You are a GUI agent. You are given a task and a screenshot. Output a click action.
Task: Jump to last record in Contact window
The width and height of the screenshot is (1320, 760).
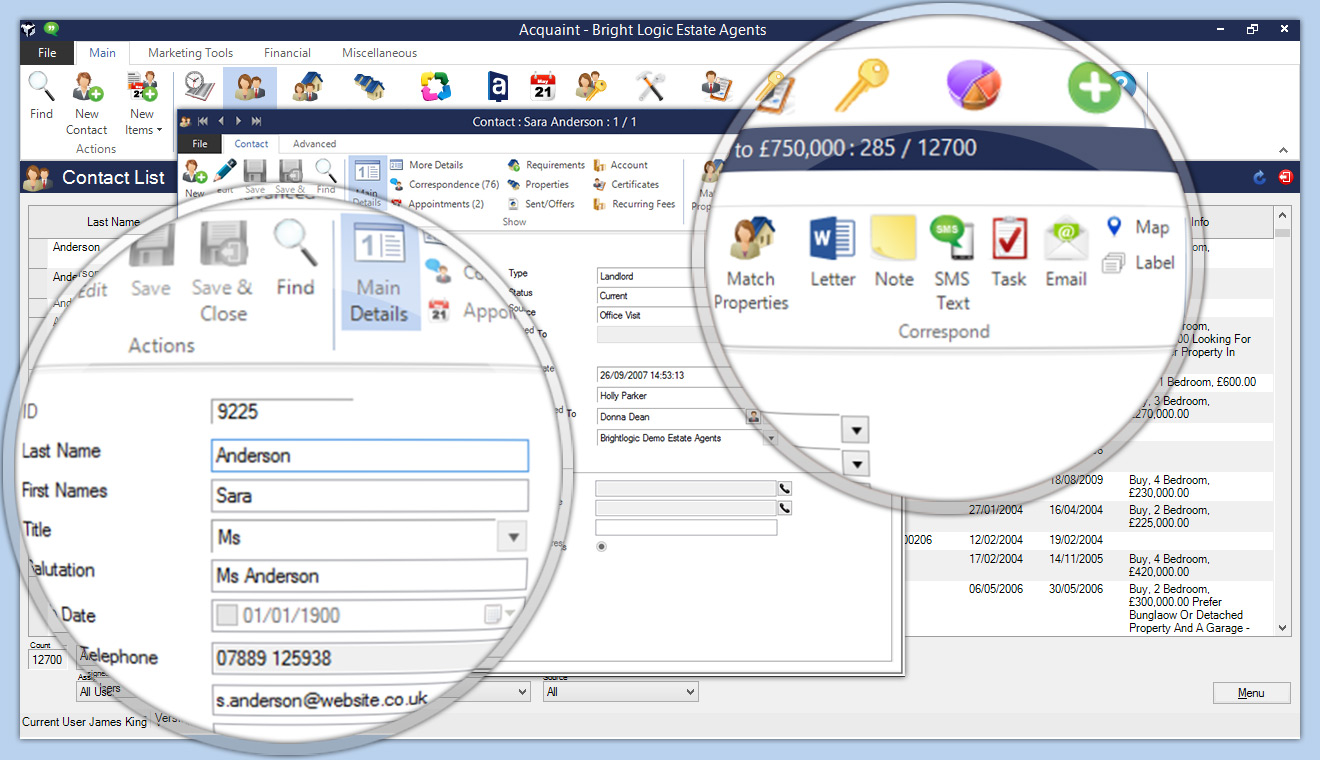pos(256,121)
